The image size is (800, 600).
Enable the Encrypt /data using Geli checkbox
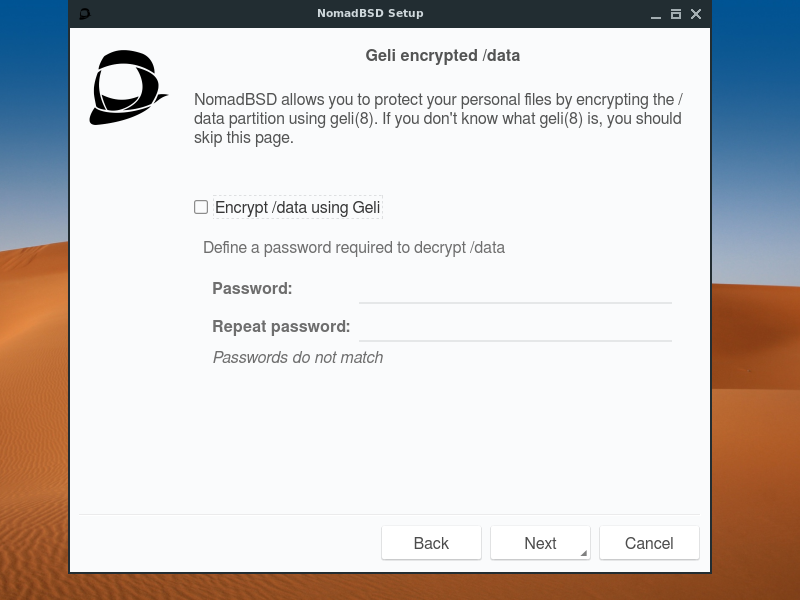click(201, 207)
